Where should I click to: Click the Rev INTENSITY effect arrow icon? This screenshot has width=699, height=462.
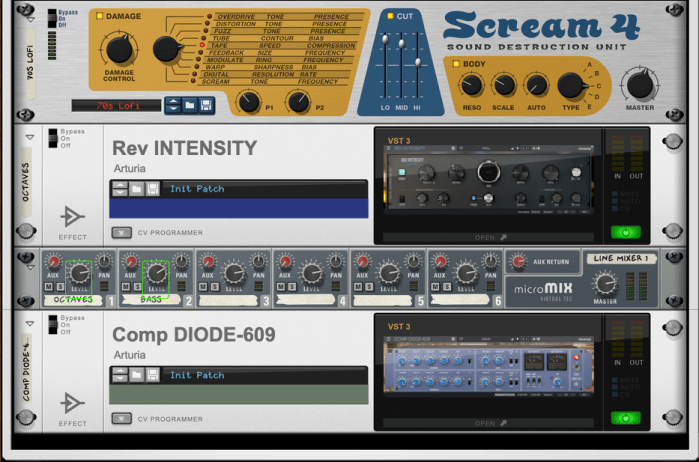72,217
